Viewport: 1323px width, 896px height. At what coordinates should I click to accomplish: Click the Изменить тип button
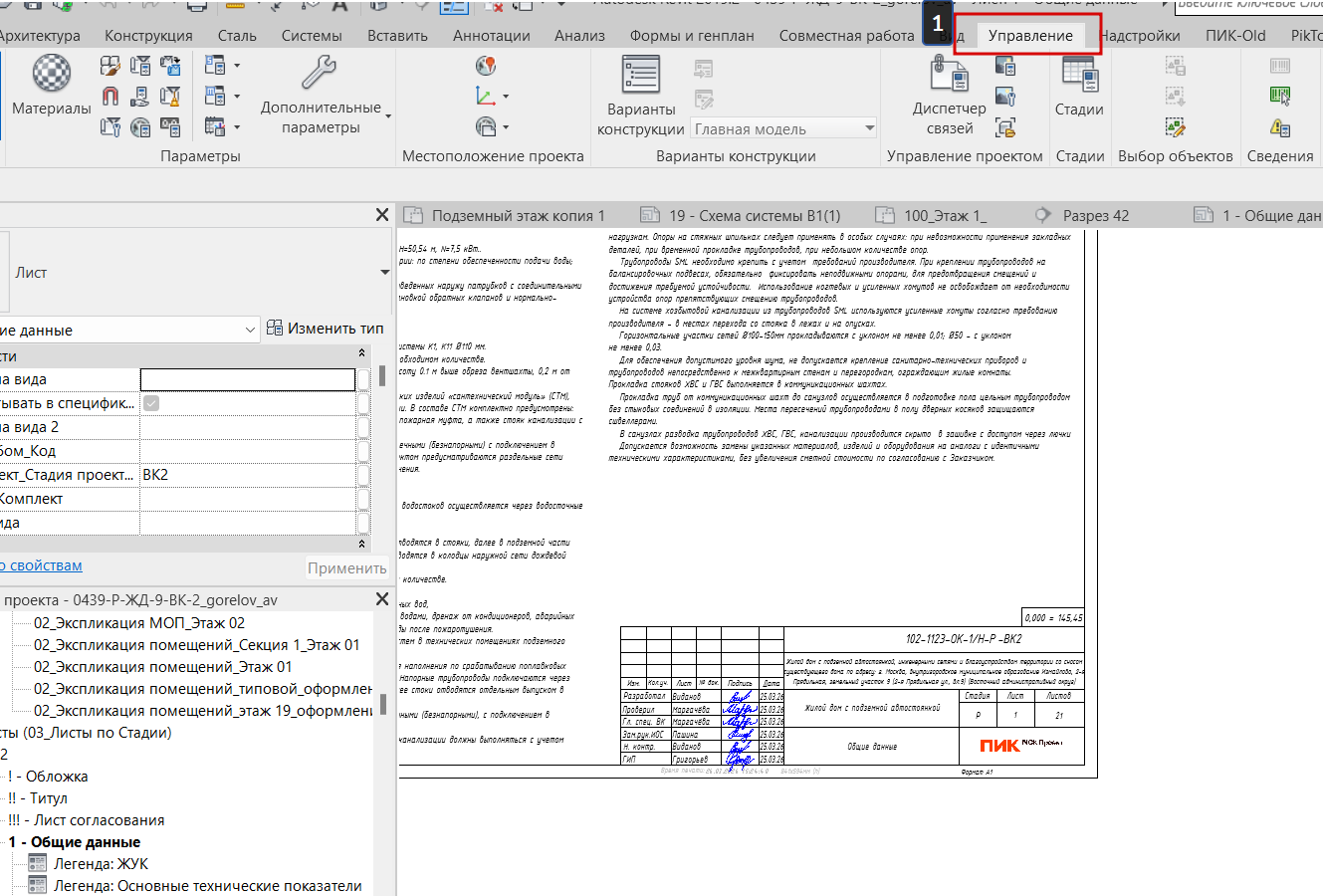325,329
